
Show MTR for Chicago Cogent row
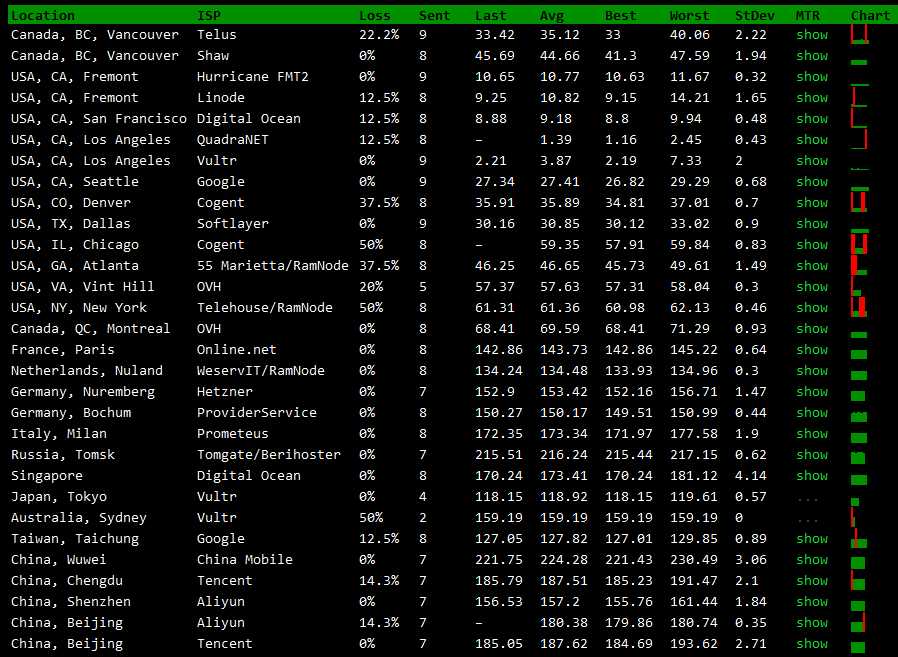(x=812, y=245)
